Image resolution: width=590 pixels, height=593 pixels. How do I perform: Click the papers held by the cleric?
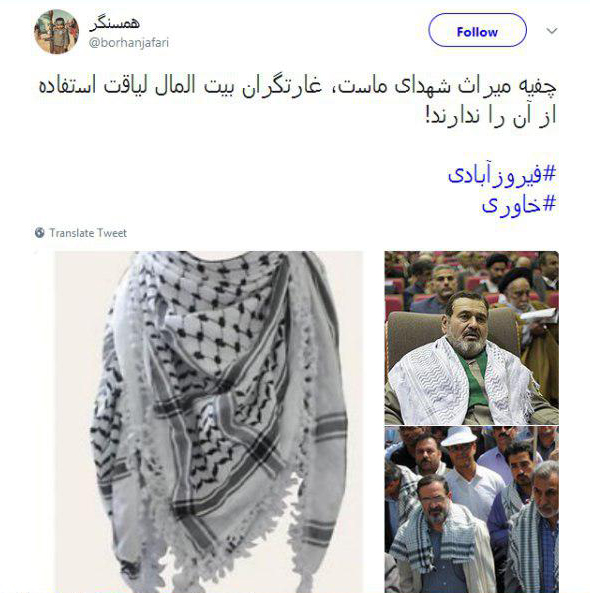pos(539,316)
